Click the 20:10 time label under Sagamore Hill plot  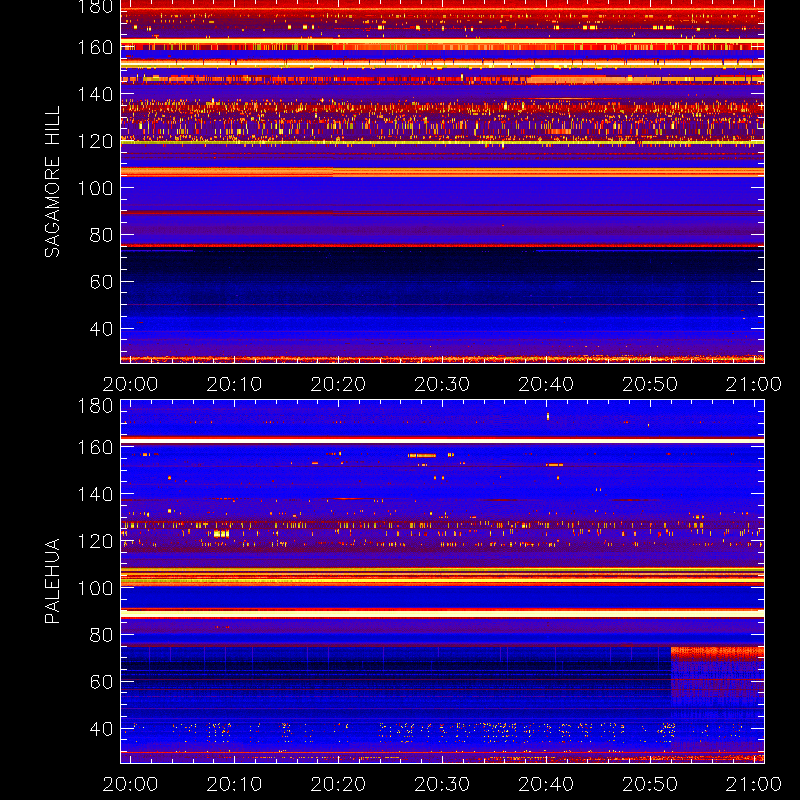[234, 384]
